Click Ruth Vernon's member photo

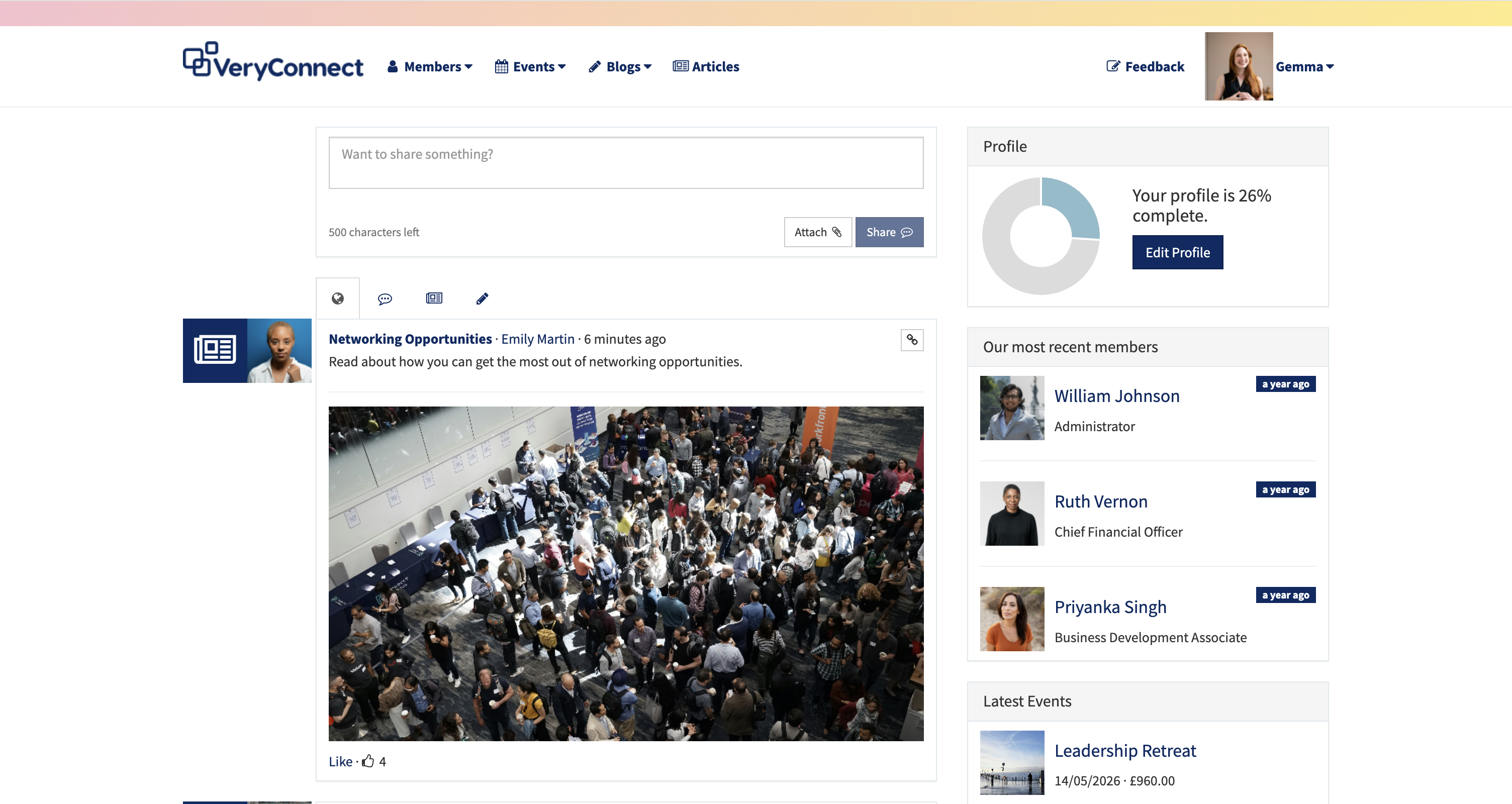(x=1012, y=514)
